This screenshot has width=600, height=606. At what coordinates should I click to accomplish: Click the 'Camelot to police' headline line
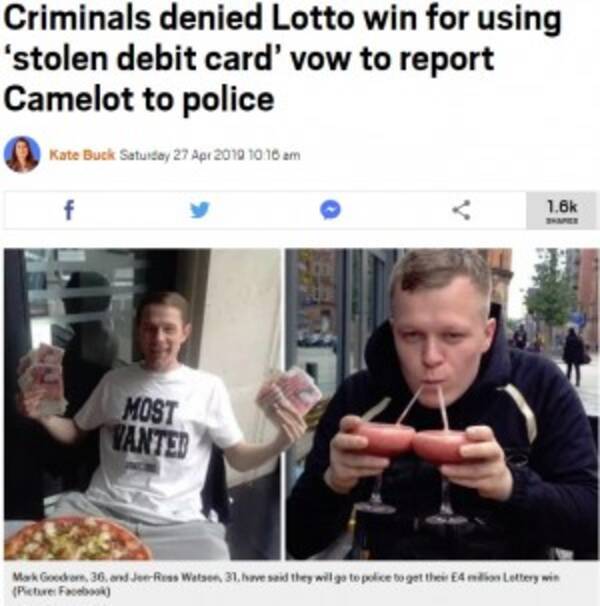139,99
